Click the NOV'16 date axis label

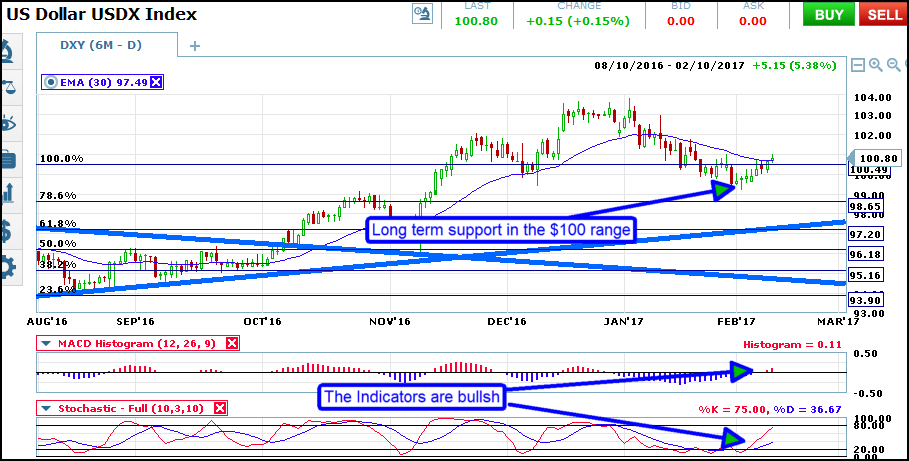tap(391, 321)
